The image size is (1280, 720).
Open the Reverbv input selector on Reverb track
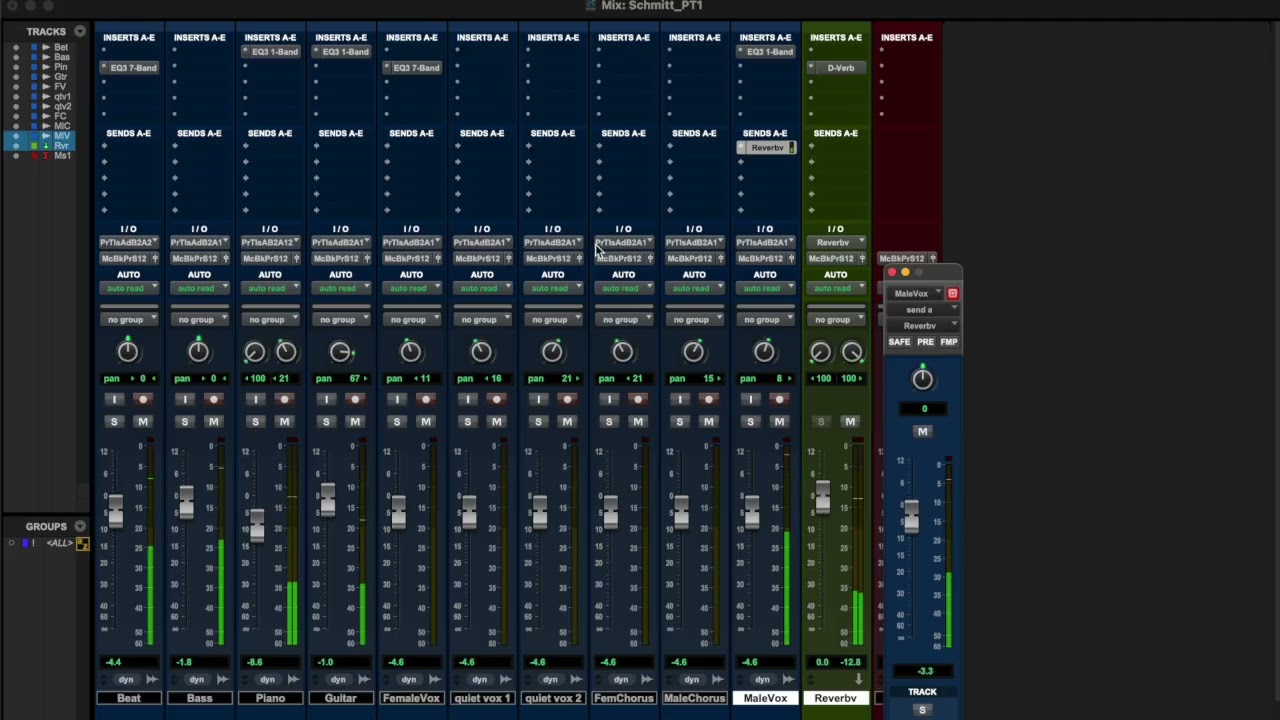tap(836, 243)
